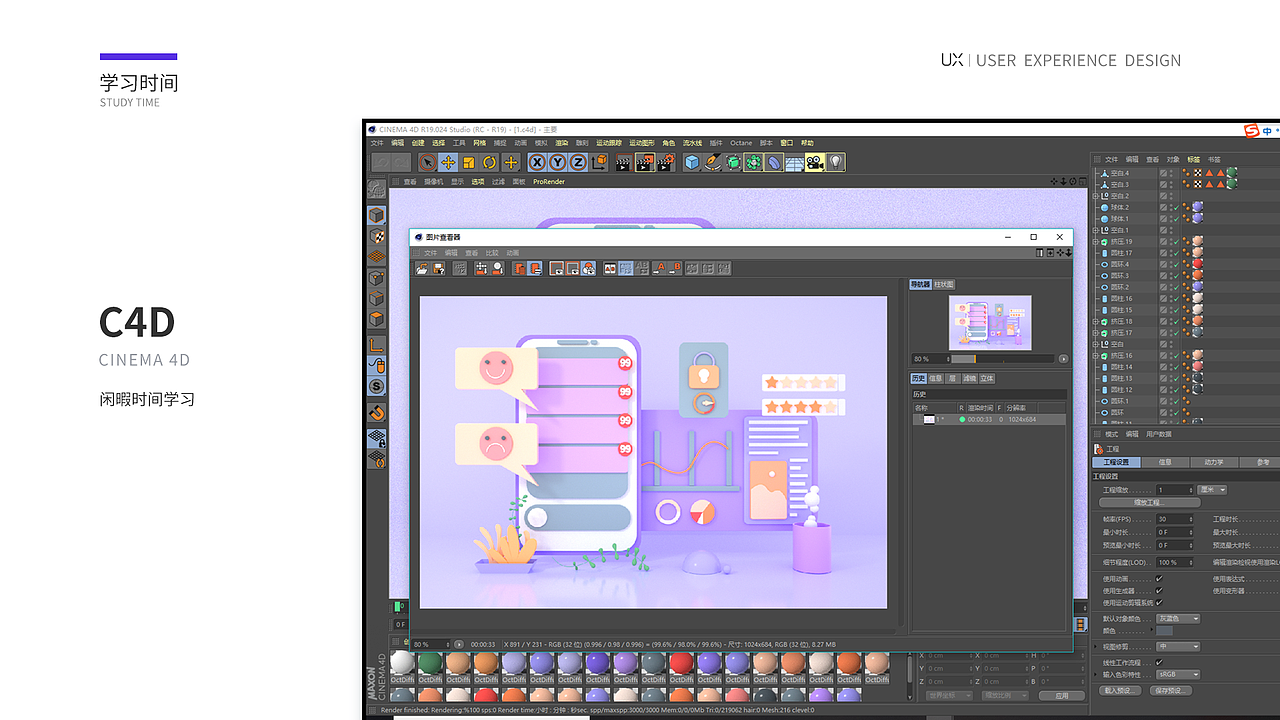The image size is (1280, 720).
Task: Click navigator preview thumbnail
Action: pyautogui.click(x=990, y=323)
